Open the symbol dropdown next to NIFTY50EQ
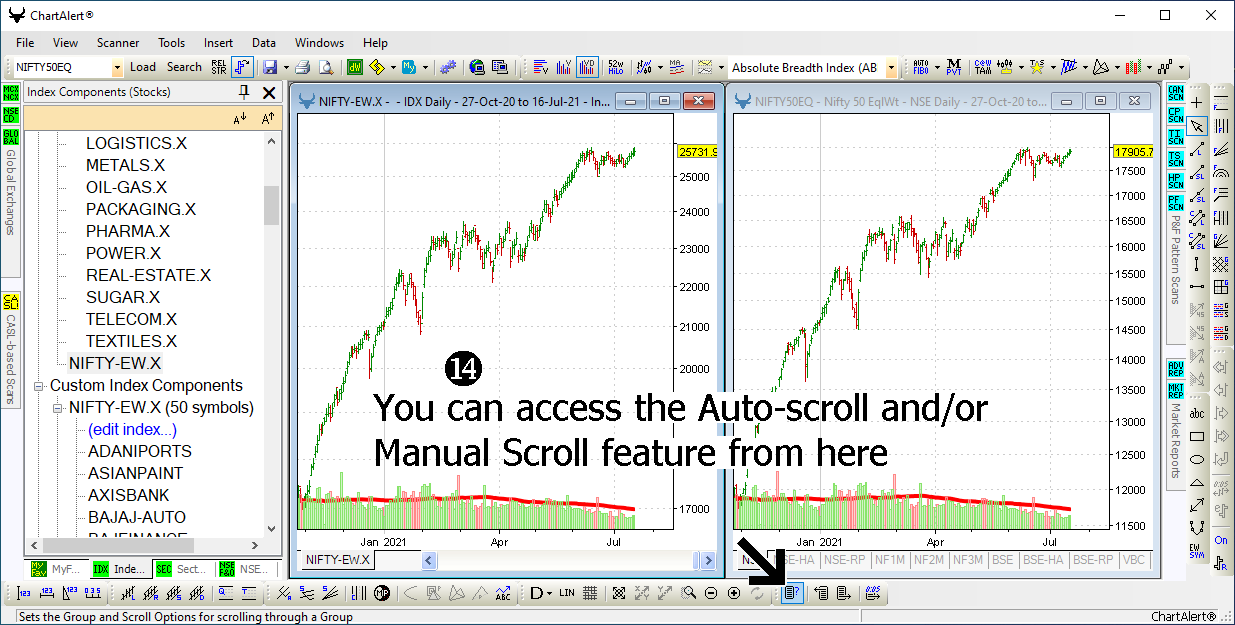The image size is (1235, 625). click(117, 68)
